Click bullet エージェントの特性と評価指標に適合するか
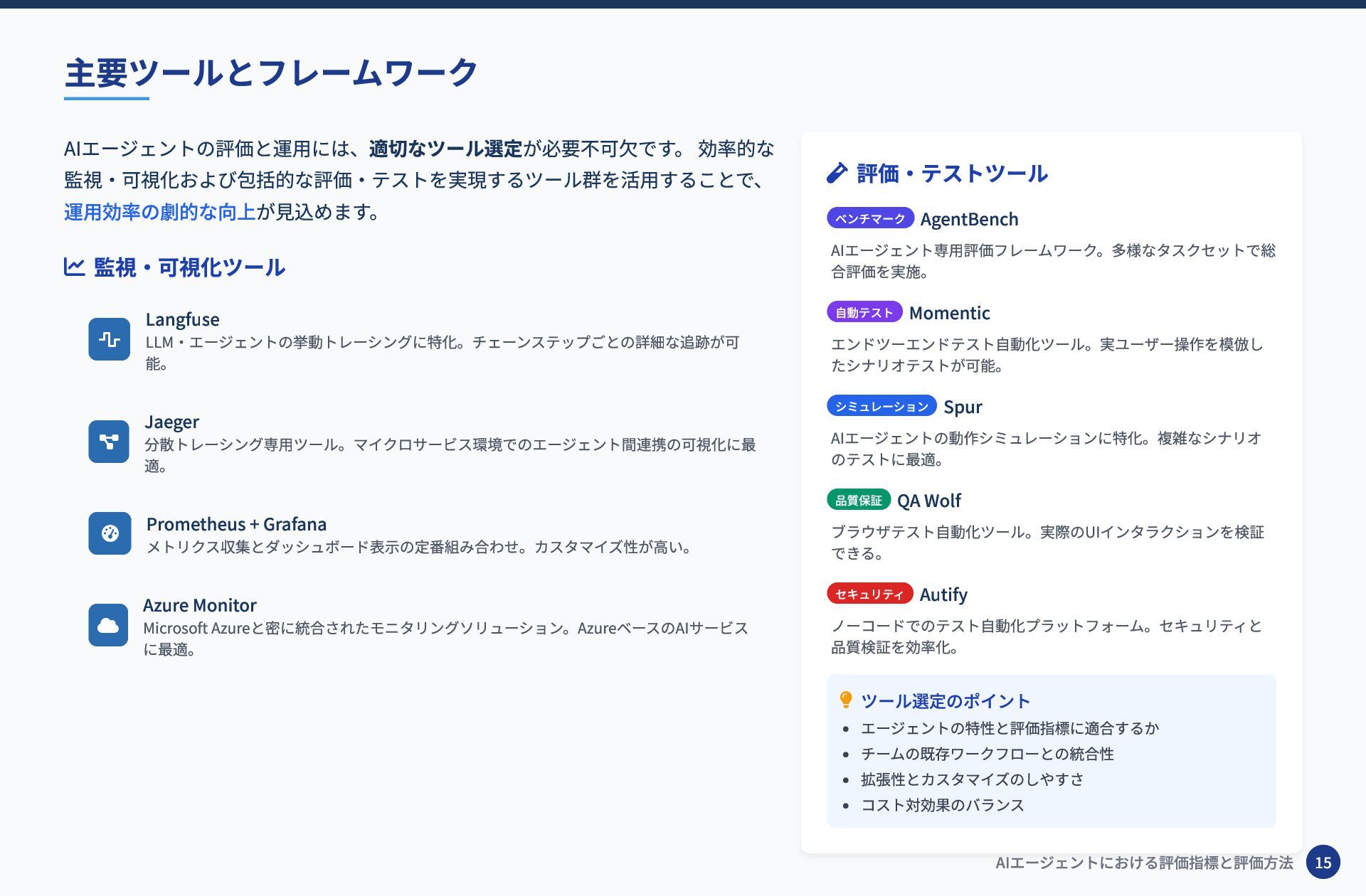The image size is (1366, 896). (x=1010, y=728)
